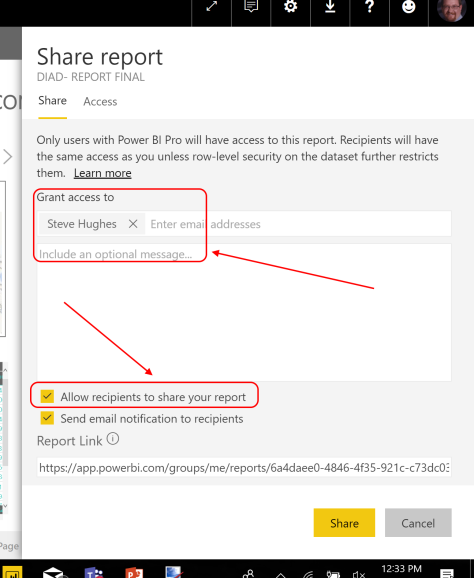474x578 pixels.
Task: Show hidden system tray icons
Action: point(281,575)
